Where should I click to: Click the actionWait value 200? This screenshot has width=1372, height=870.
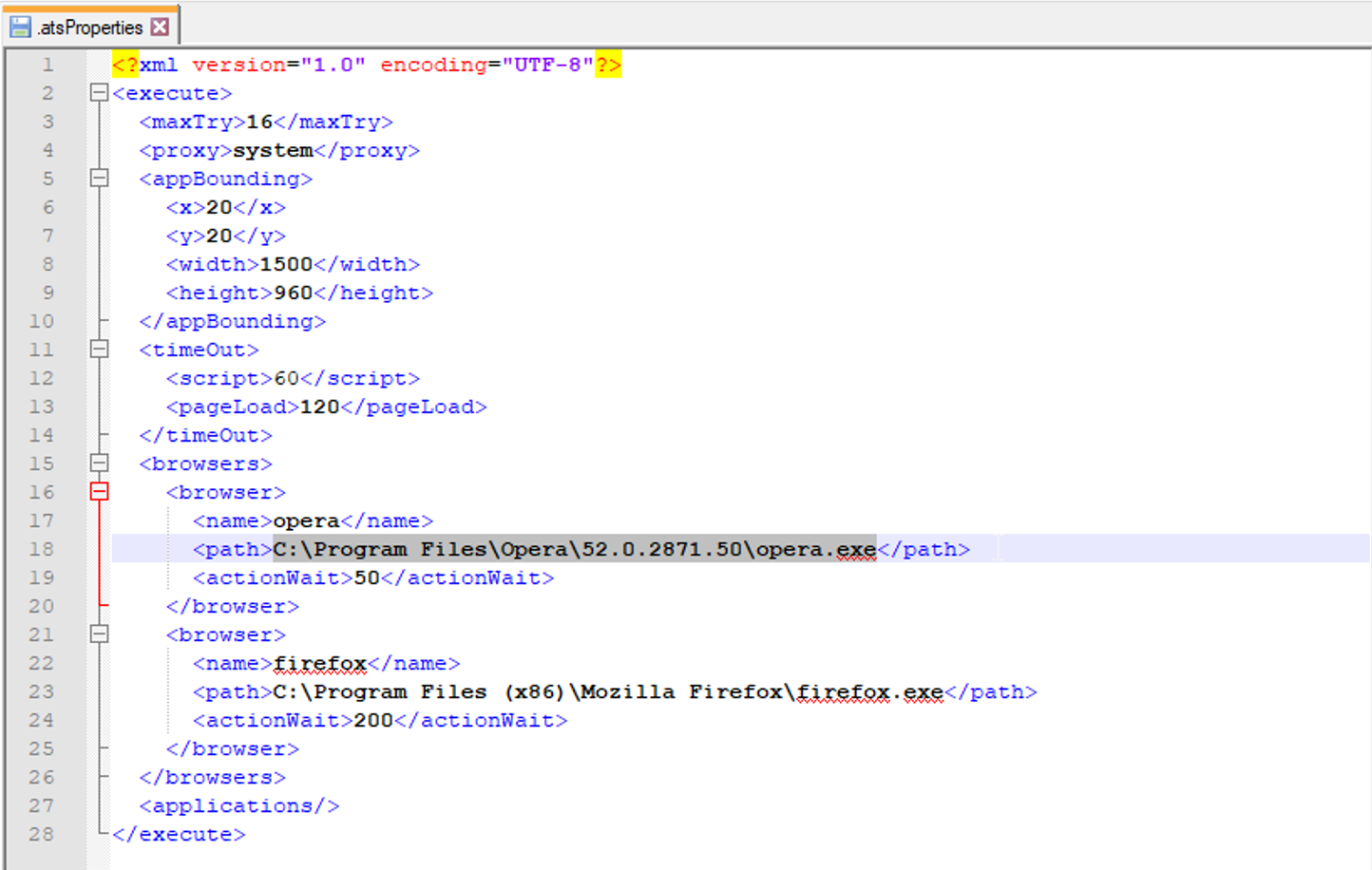click(x=373, y=720)
